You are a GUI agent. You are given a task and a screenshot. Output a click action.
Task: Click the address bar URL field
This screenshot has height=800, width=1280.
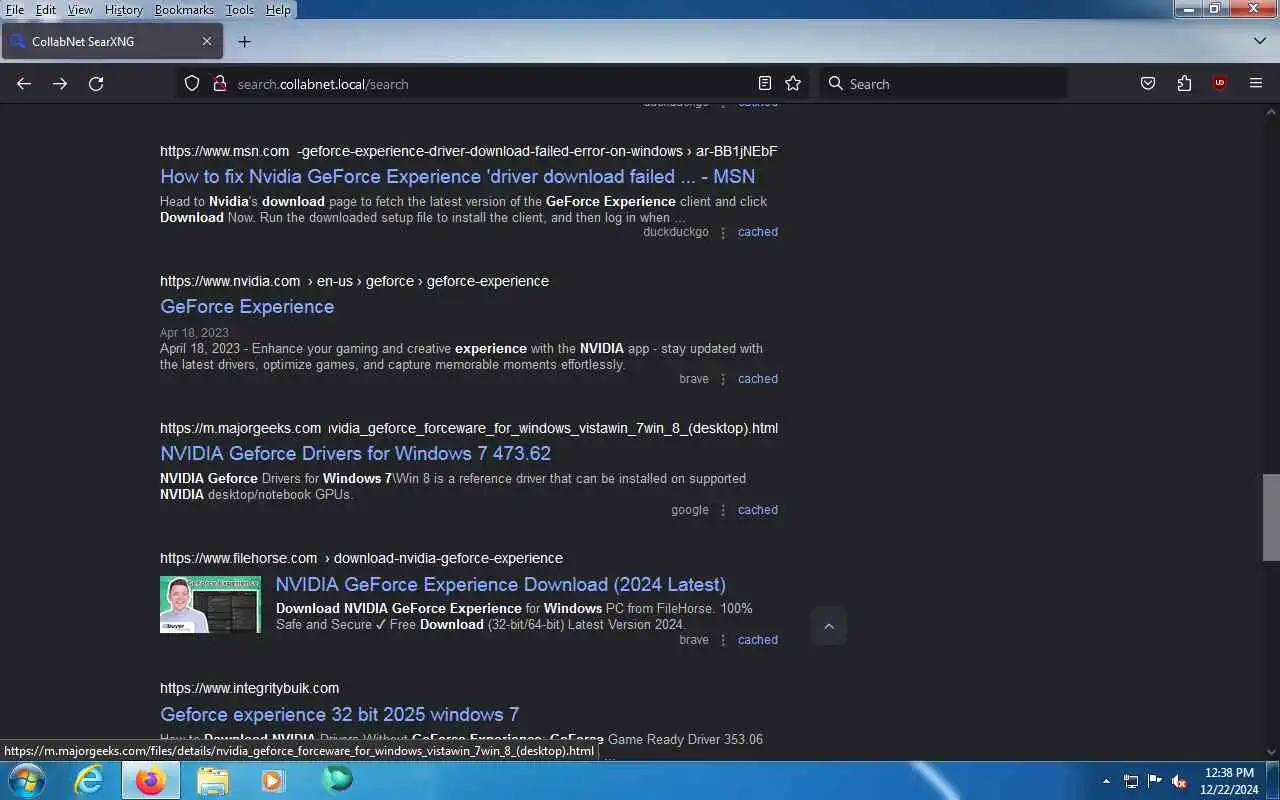[x=490, y=84]
